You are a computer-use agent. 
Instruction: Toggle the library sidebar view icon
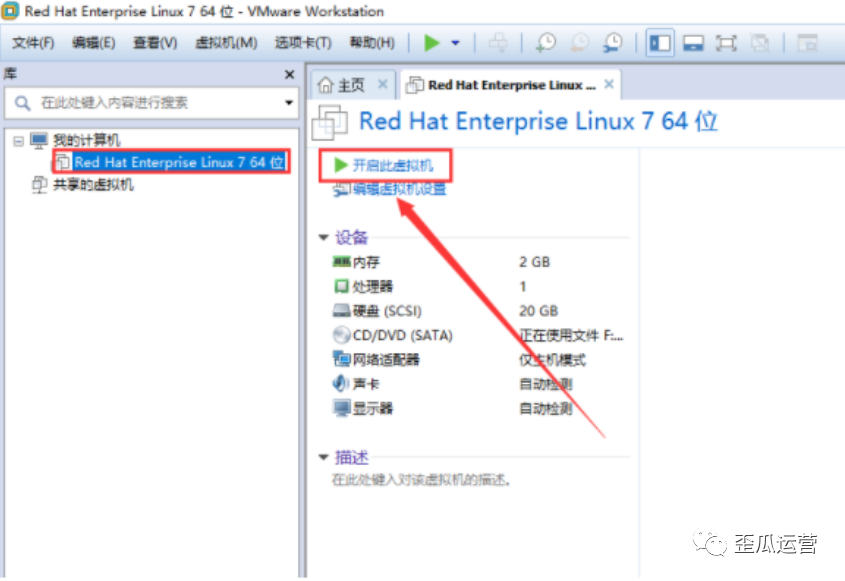point(660,43)
